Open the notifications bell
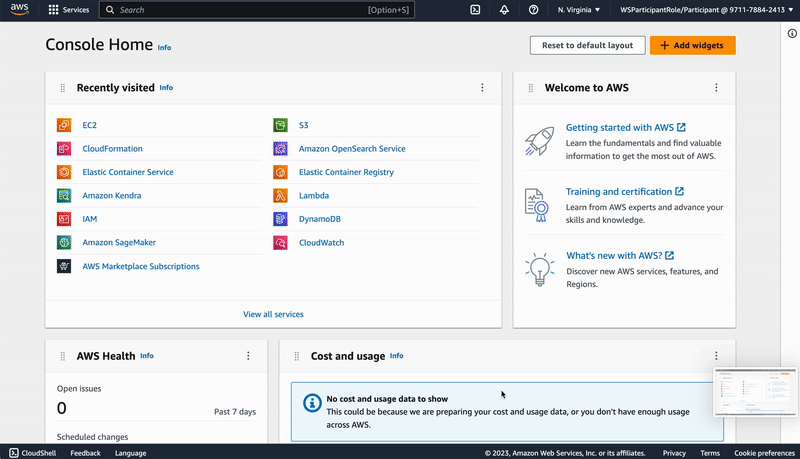 (x=504, y=10)
